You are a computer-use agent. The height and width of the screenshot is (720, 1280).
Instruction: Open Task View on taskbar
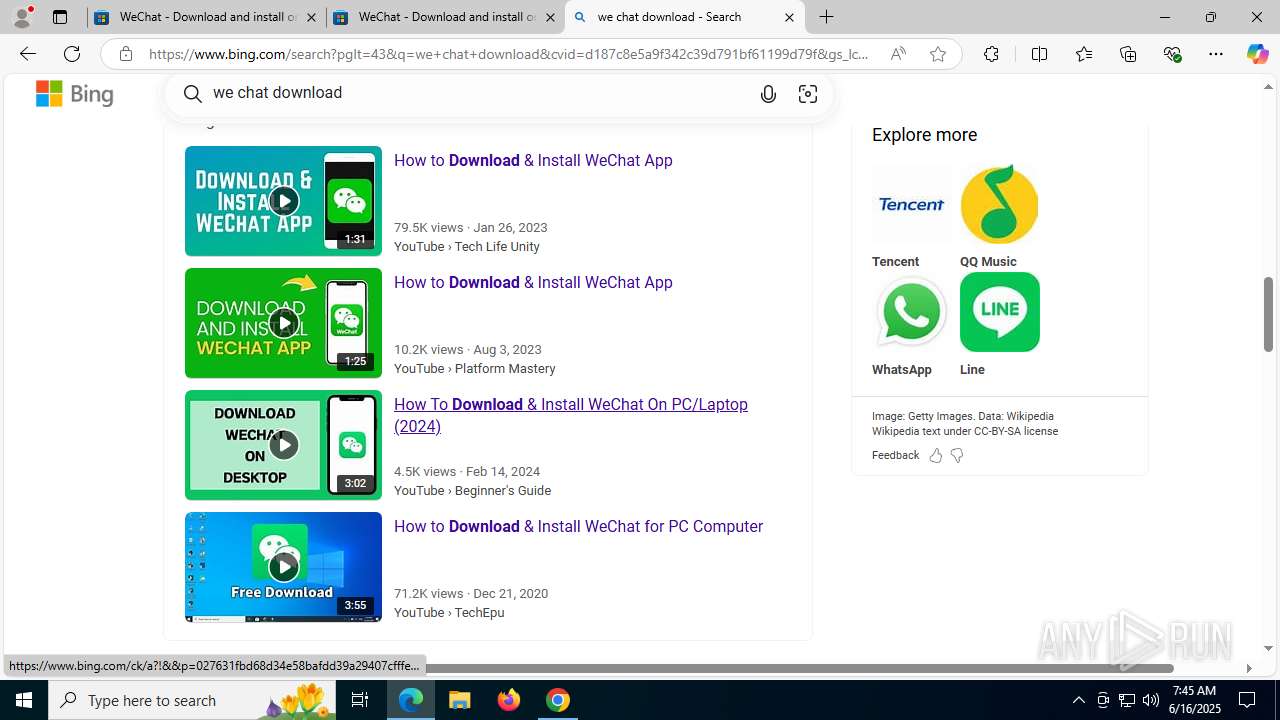(x=360, y=700)
